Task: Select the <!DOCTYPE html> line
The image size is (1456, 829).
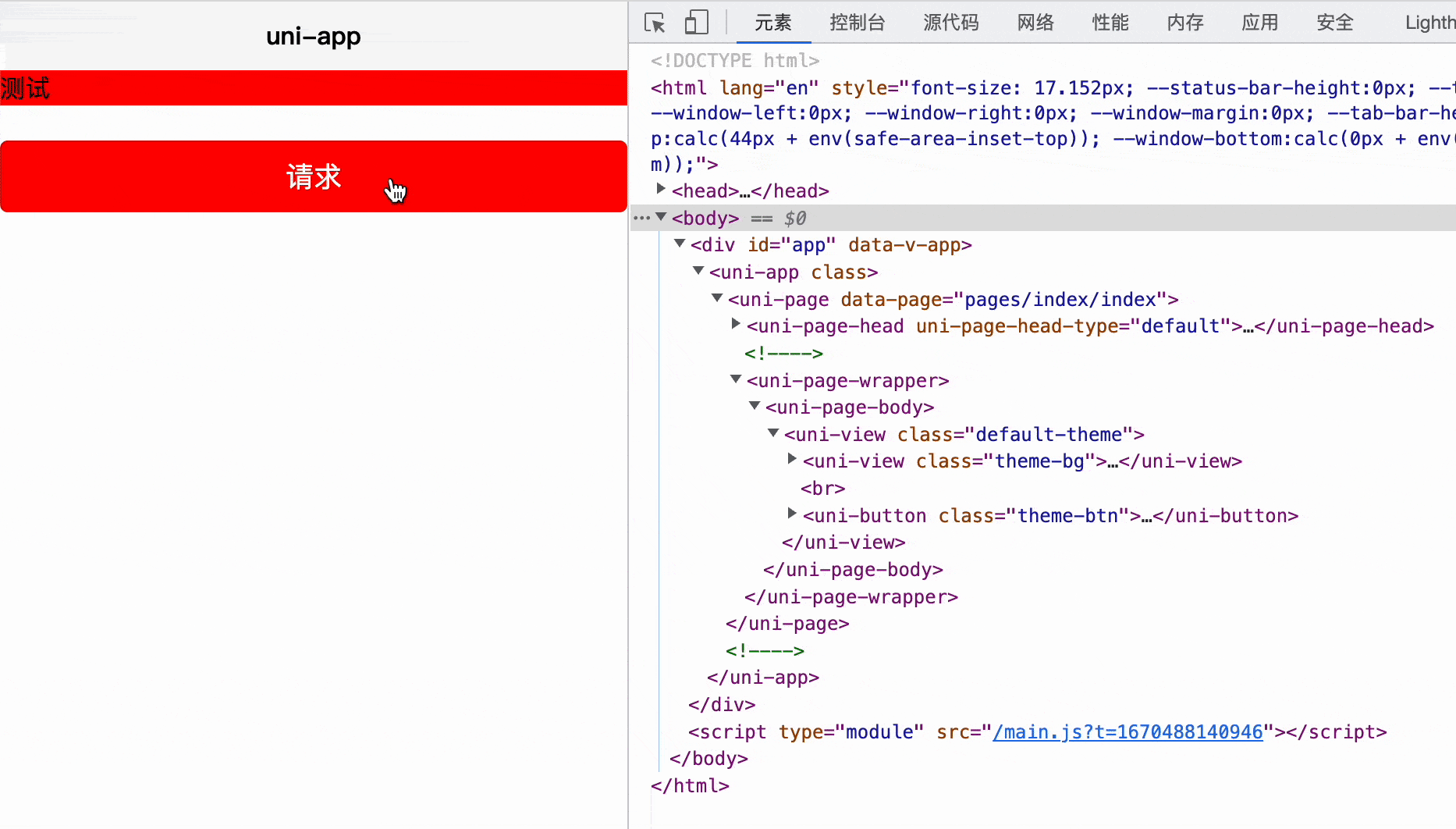Action: click(735, 60)
